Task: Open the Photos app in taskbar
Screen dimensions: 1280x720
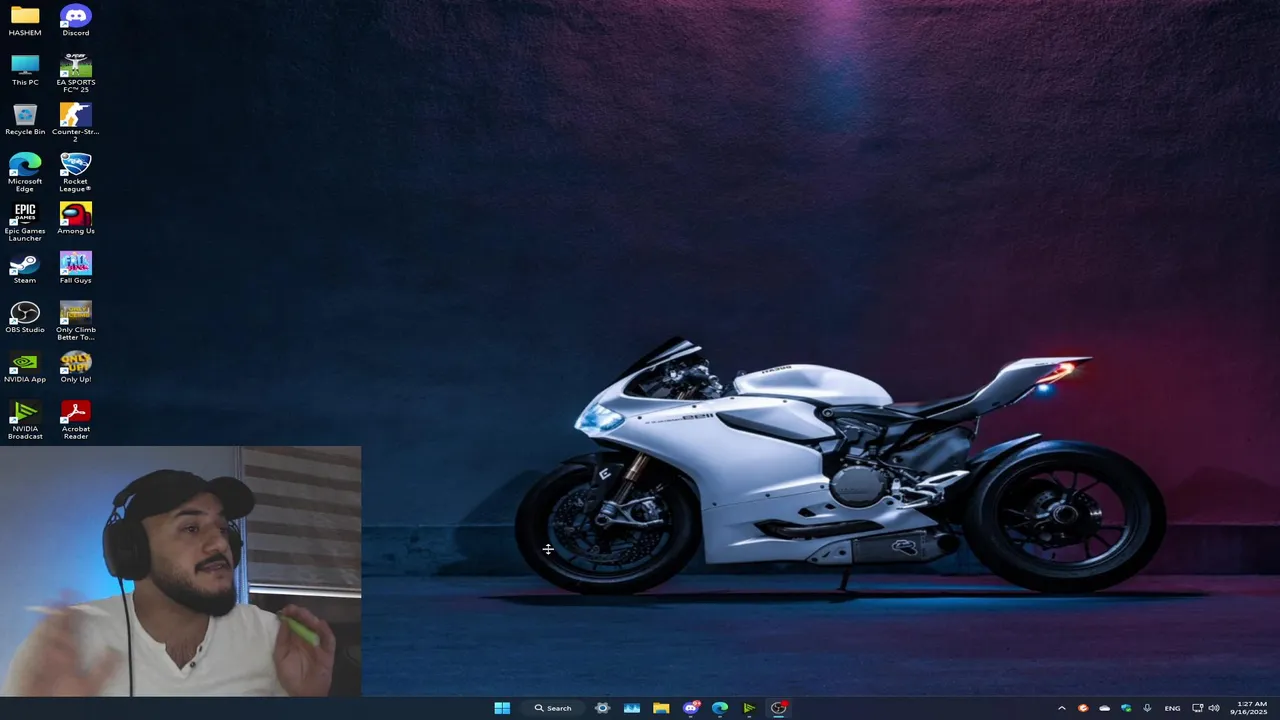Action: [x=632, y=708]
